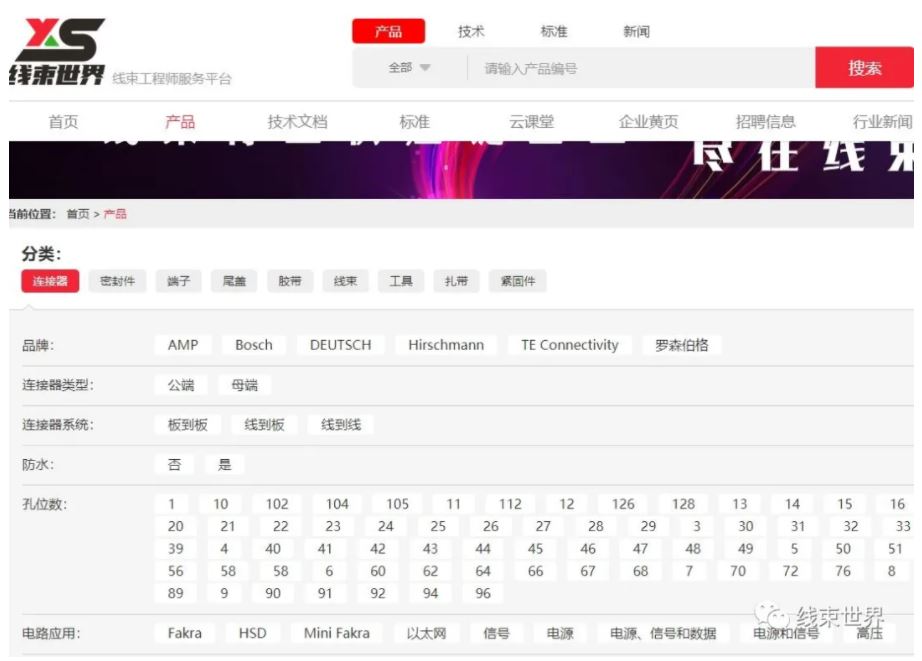Click the XS 线束世界 logo

(x=58, y=52)
